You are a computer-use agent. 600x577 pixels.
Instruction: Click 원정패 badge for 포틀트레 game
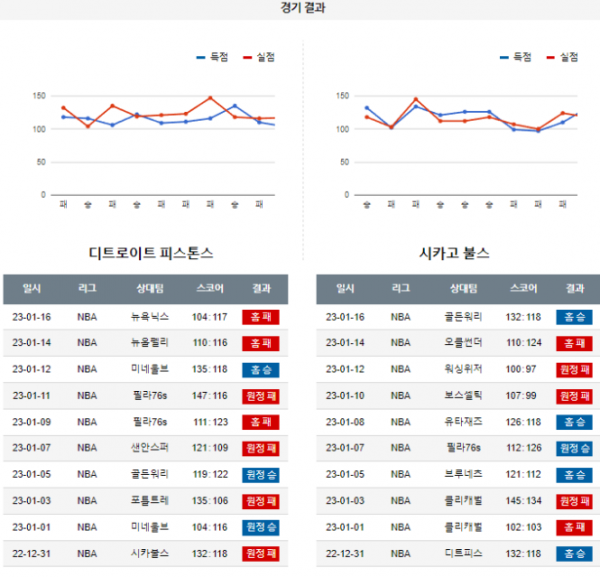pyautogui.click(x=261, y=501)
